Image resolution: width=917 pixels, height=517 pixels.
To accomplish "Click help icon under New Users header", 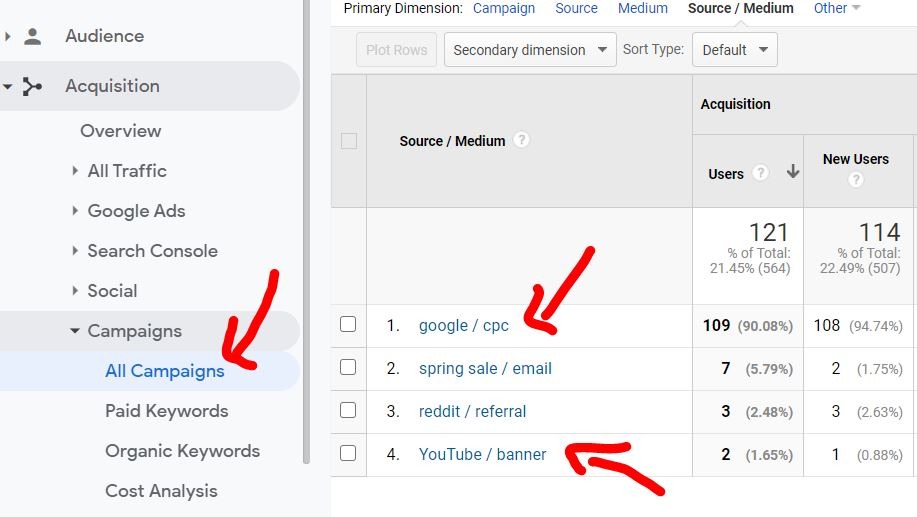I will click(x=855, y=180).
